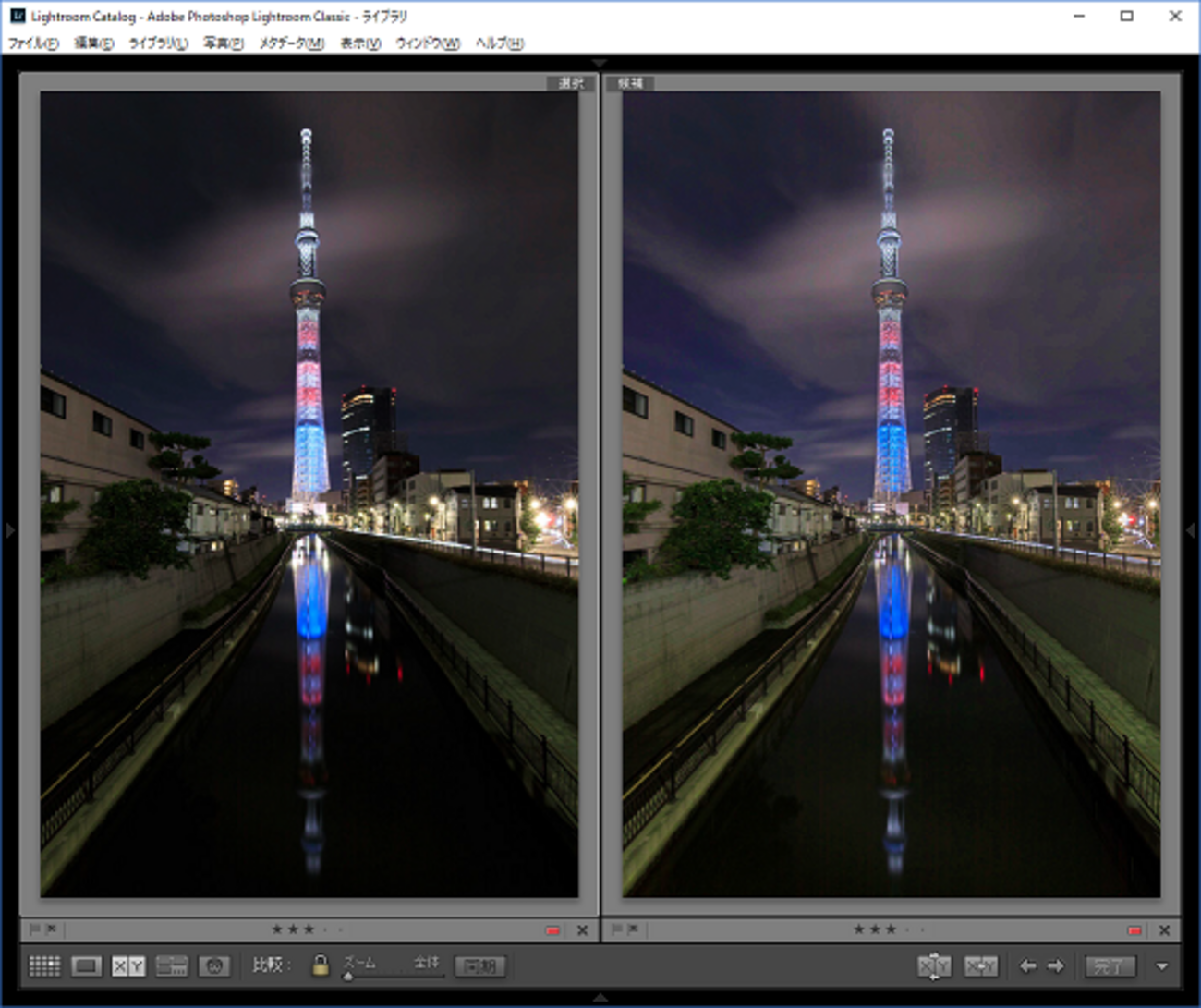The image size is (1201, 1008).
Task: Click the Swap select and candidate icon
Action: (934, 966)
